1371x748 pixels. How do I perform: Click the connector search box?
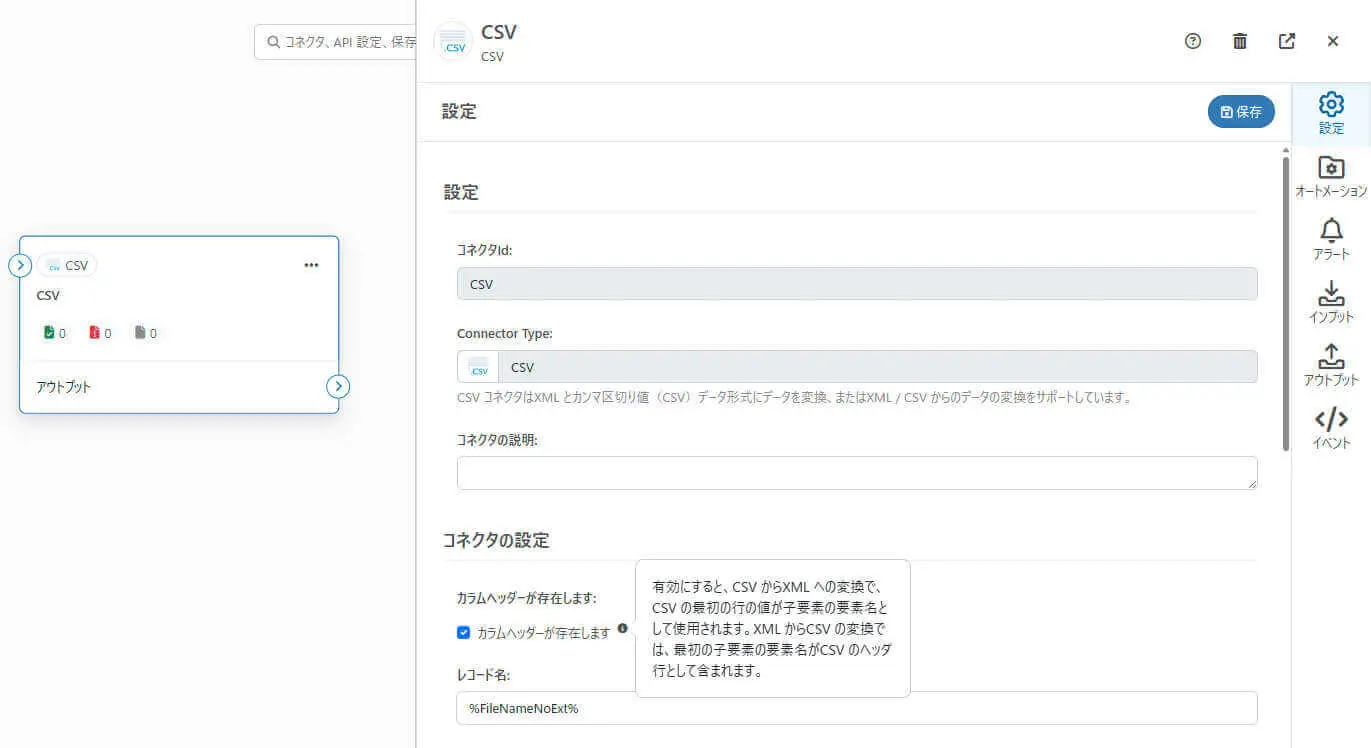335,43
